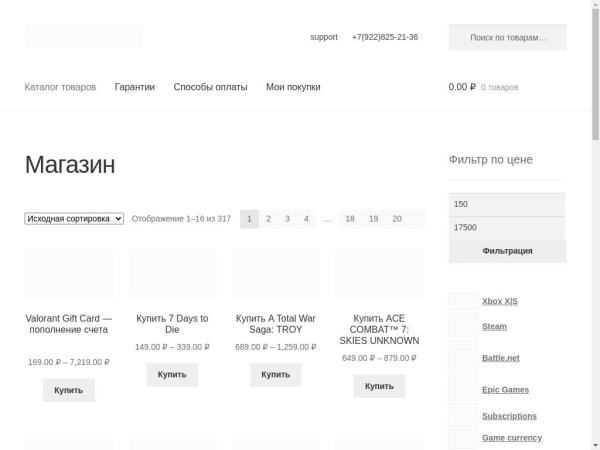Viewport: 600px width, 450px height.
Task: Jump to pagination page 20
Action: pos(397,219)
